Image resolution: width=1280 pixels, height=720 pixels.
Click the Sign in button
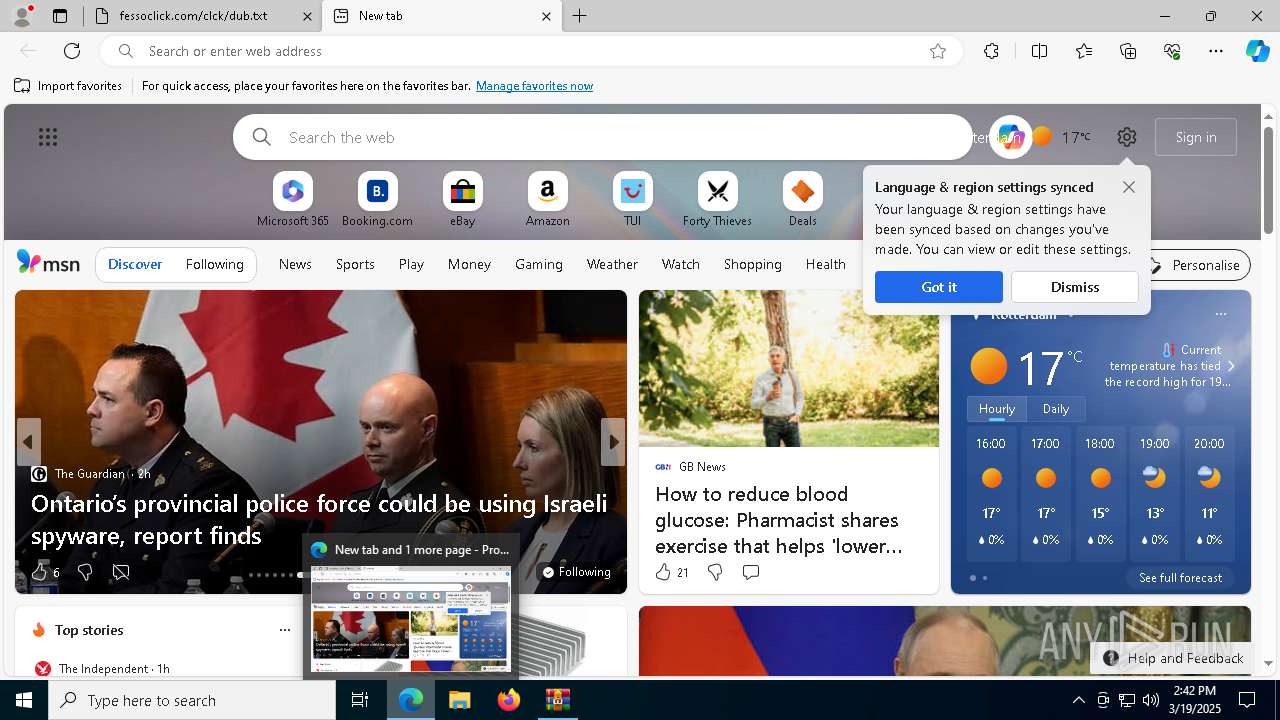pyautogui.click(x=1196, y=137)
